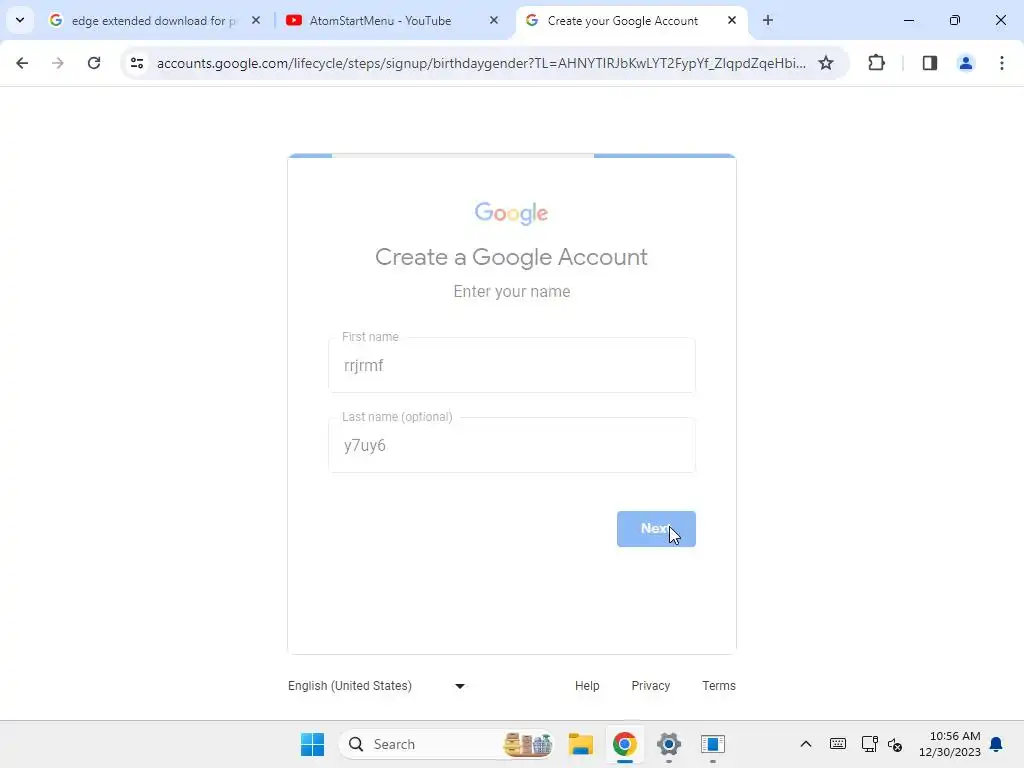The height and width of the screenshot is (768, 1024).
Task: Open the Settings gear in the taskbar
Action: click(669, 744)
